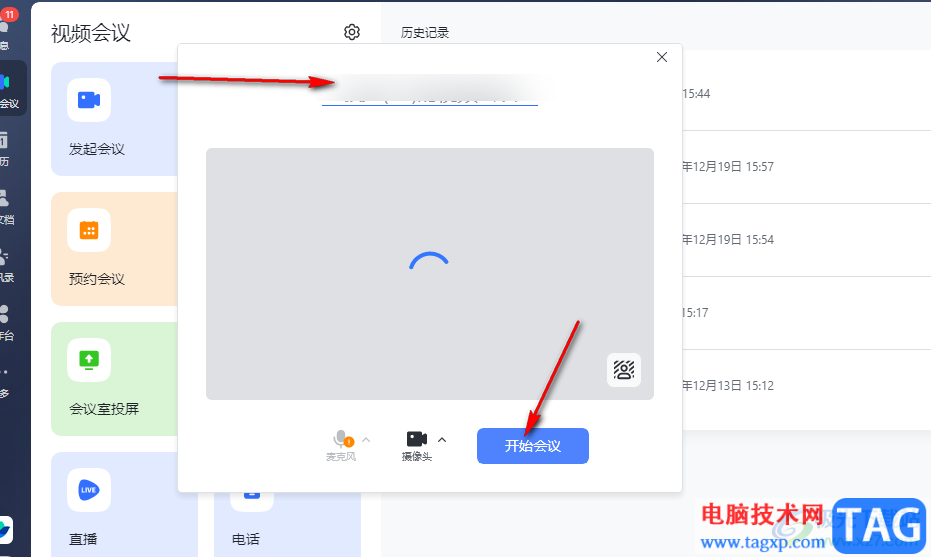Expand camera options arrow
The image size is (931, 557).
[442, 440]
